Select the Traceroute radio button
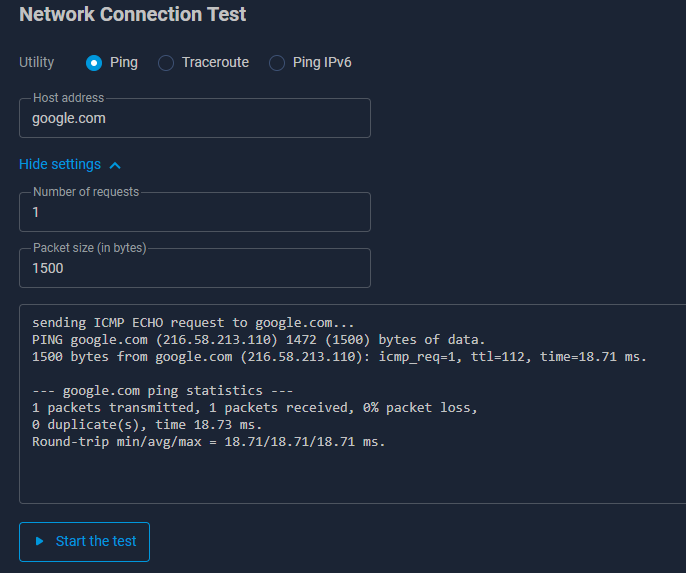 [x=166, y=63]
